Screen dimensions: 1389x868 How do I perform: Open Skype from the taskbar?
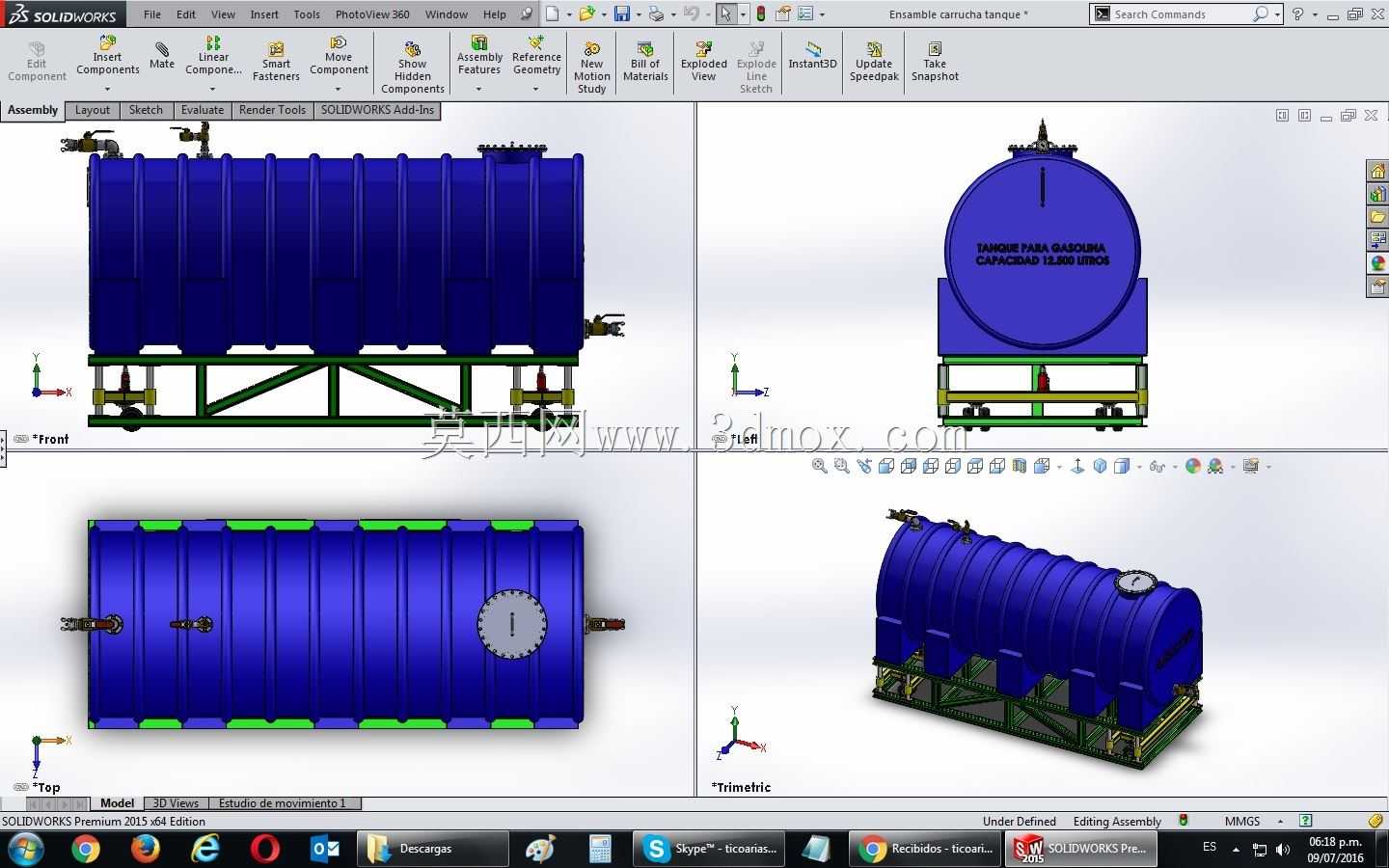click(710, 849)
